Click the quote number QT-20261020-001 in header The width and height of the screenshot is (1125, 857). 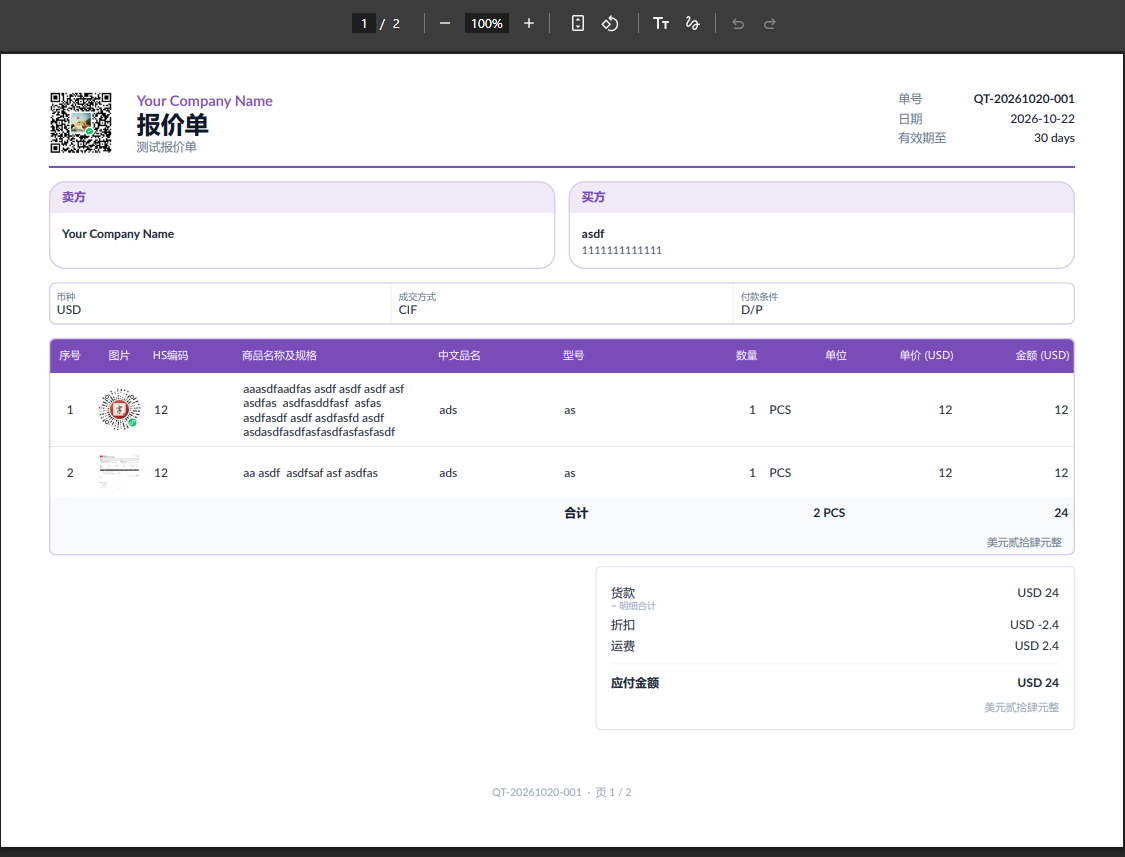[1024, 99]
